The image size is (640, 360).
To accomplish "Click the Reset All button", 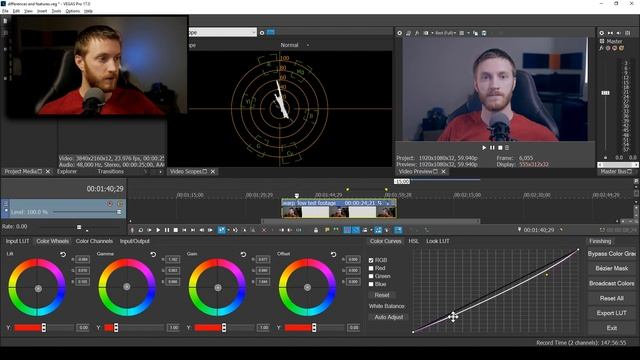I will [x=612, y=298].
